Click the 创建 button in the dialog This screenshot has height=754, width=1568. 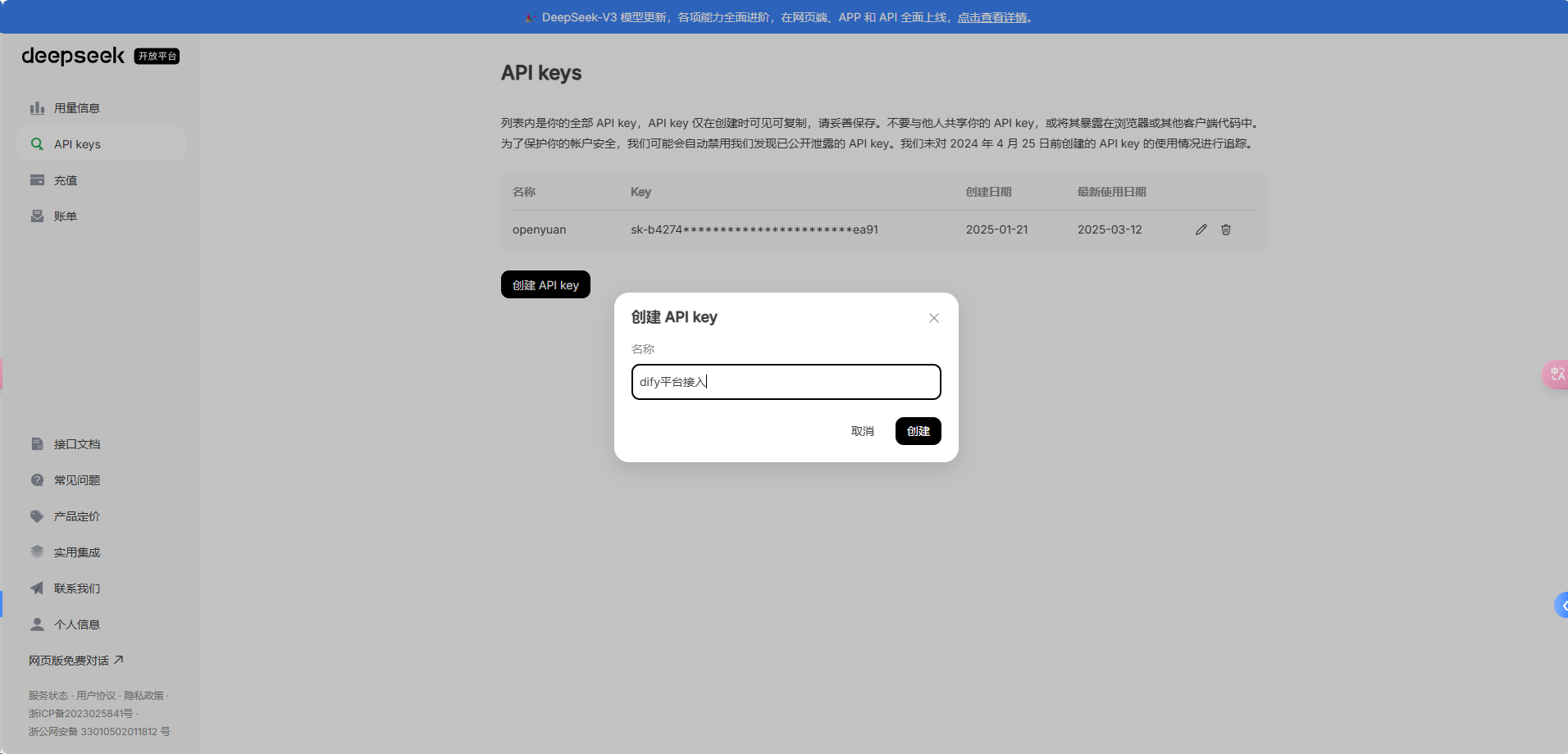(918, 431)
